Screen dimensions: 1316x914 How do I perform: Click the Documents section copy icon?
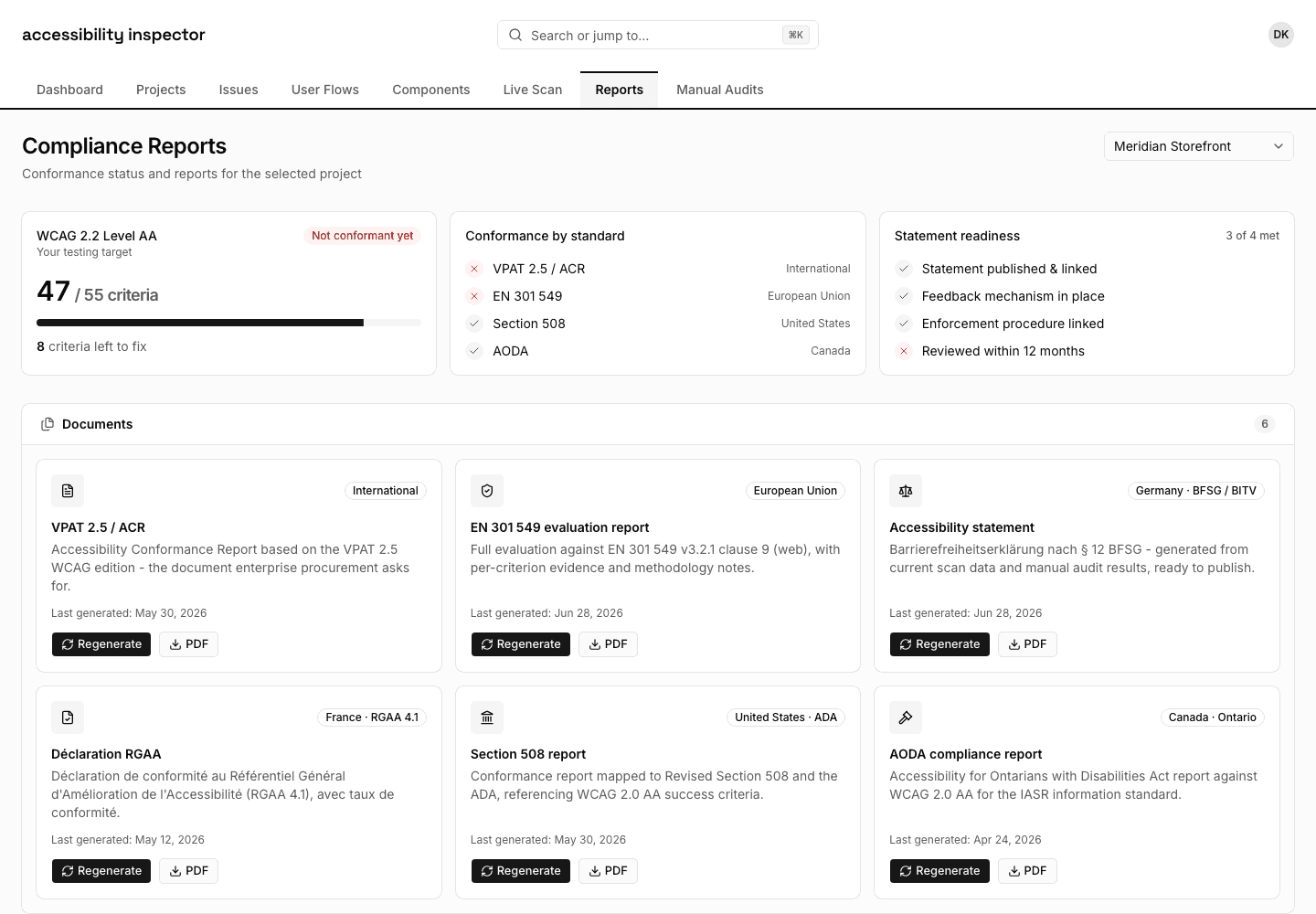48,424
